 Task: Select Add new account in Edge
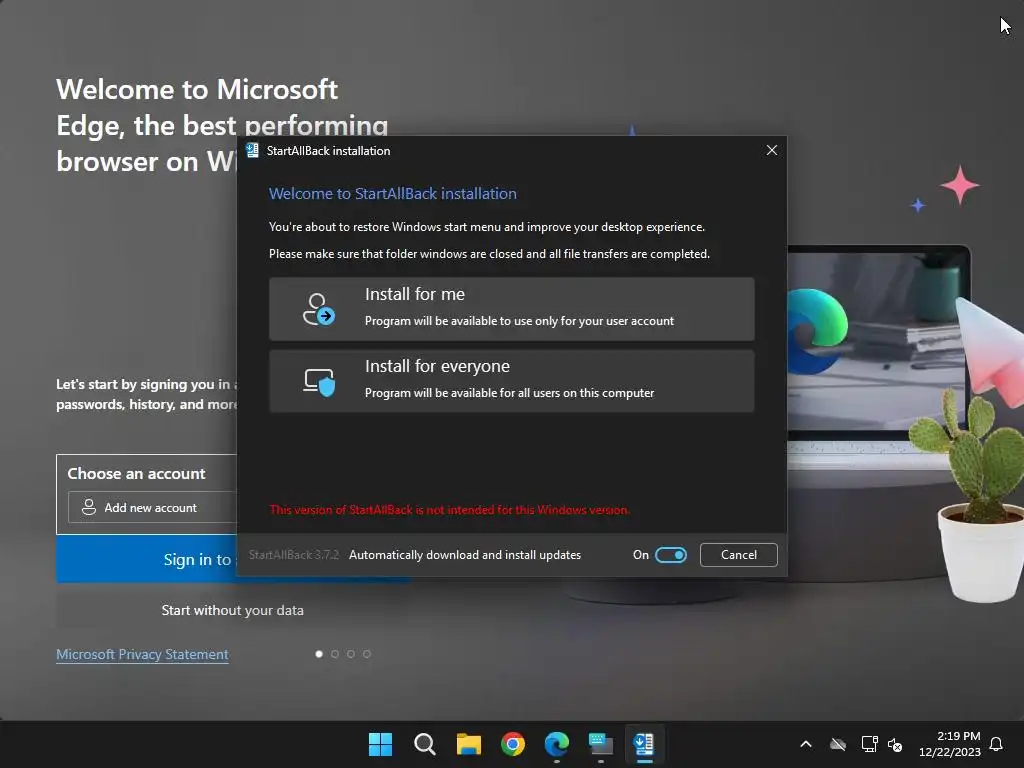pyautogui.click(x=152, y=507)
